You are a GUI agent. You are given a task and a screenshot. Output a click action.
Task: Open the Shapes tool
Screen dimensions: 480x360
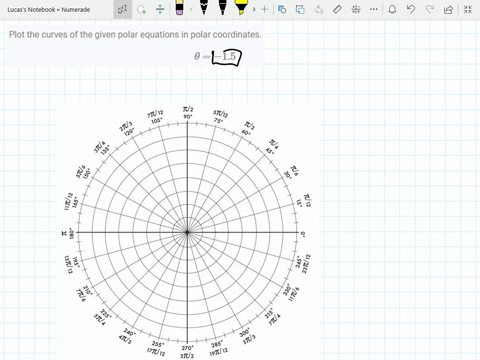click(x=282, y=9)
